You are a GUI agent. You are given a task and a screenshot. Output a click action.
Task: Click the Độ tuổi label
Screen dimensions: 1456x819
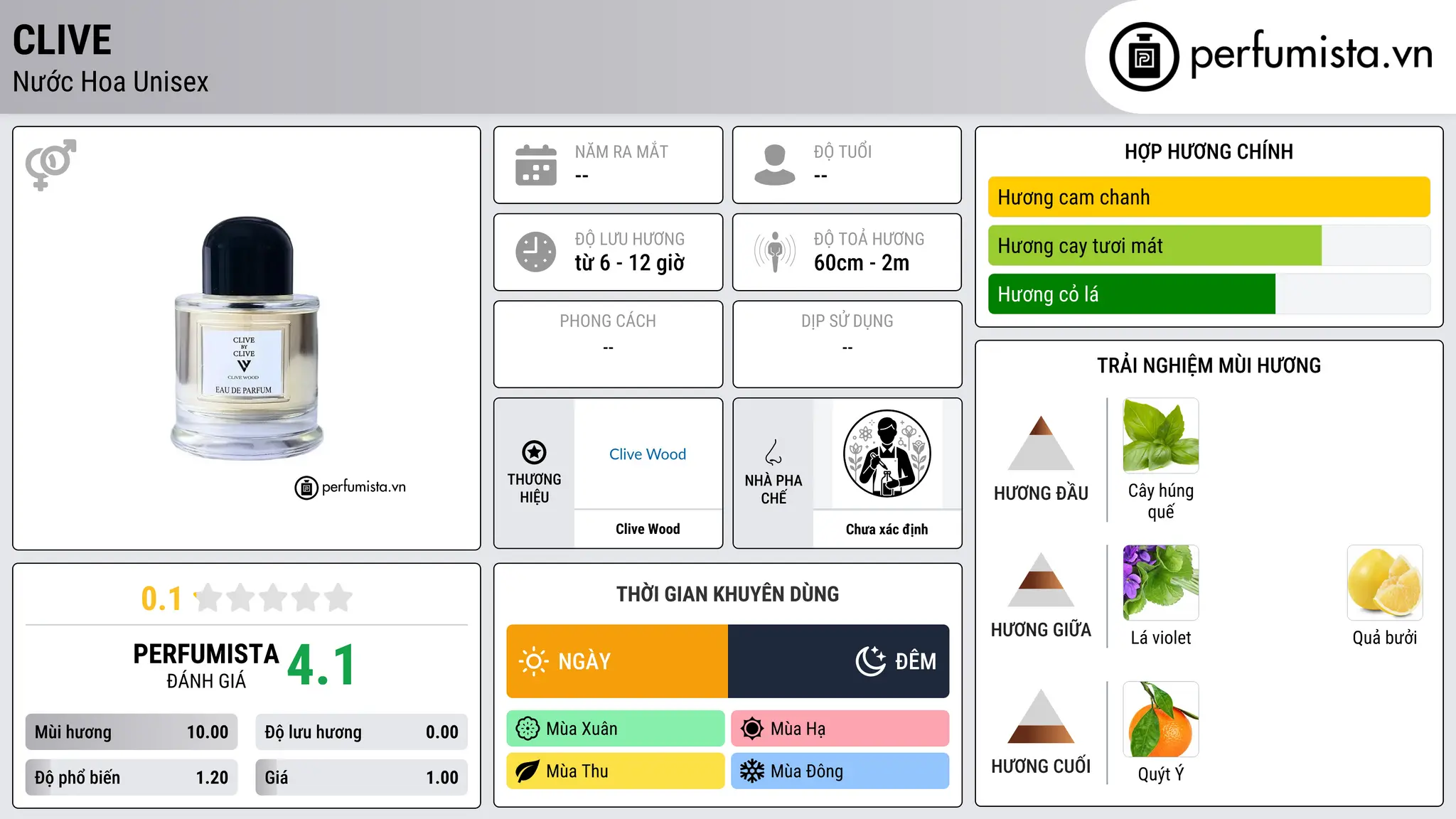pyautogui.click(x=842, y=151)
